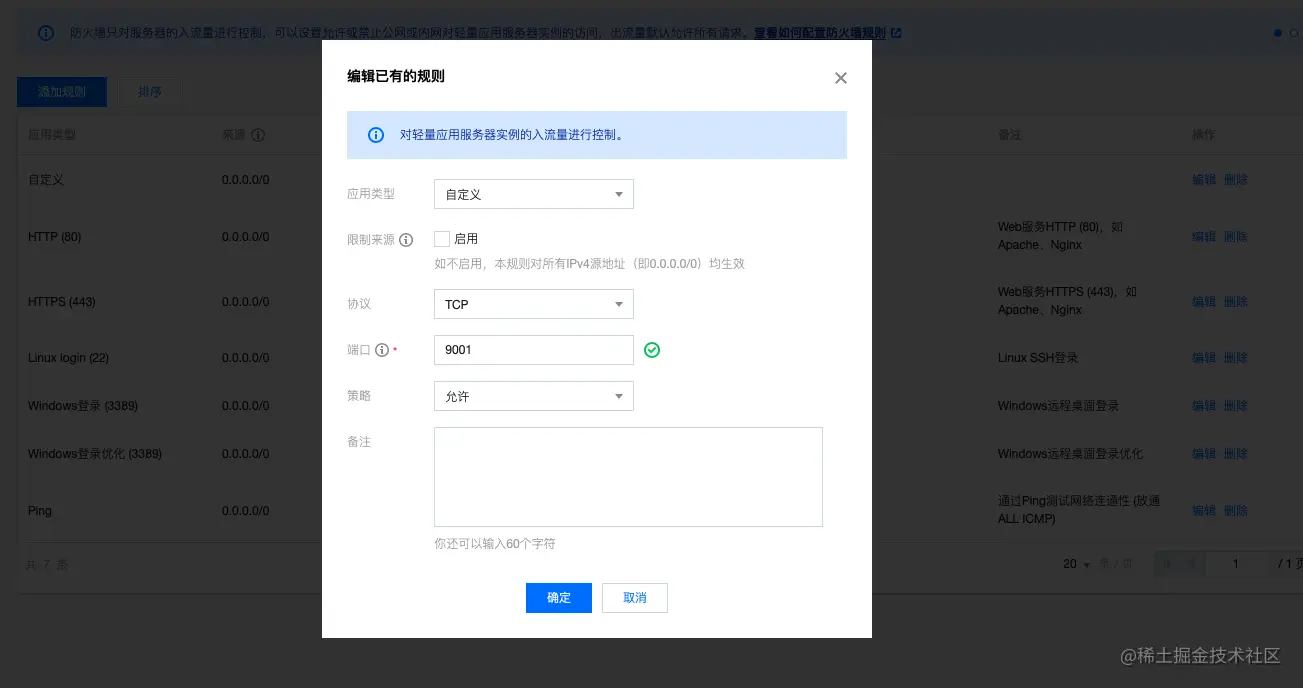This screenshot has height=688, width=1303.
Task: Click info icon beside 来源 column header
Action: tap(258, 134)
